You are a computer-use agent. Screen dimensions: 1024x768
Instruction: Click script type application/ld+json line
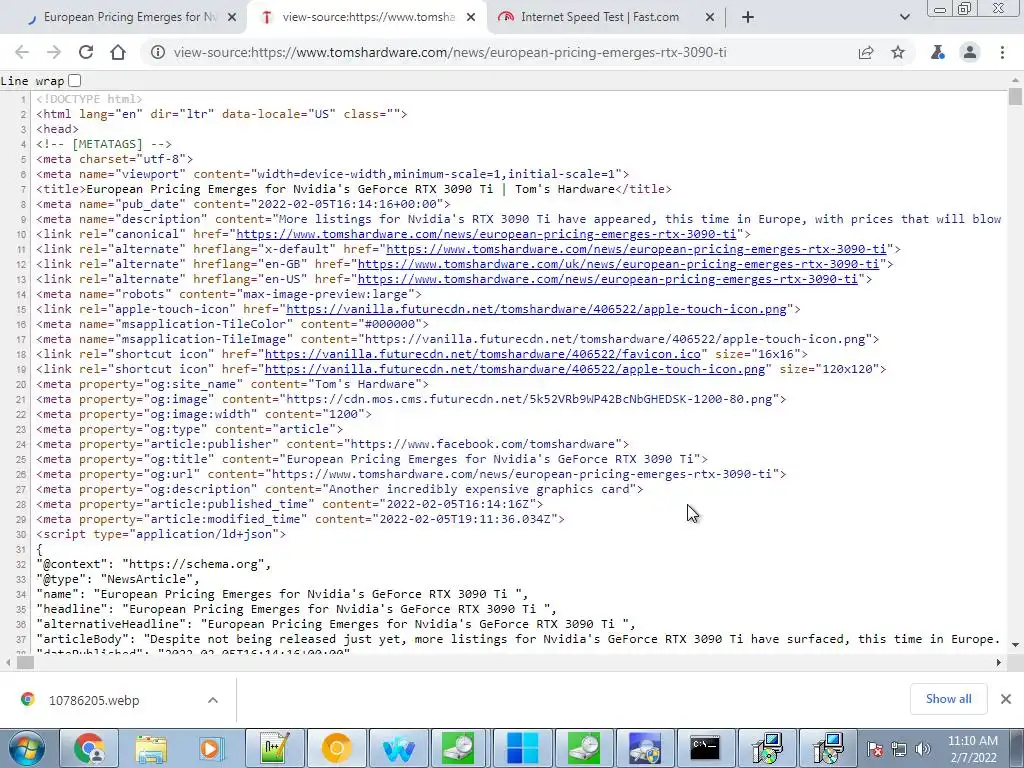tap(161, 534)
